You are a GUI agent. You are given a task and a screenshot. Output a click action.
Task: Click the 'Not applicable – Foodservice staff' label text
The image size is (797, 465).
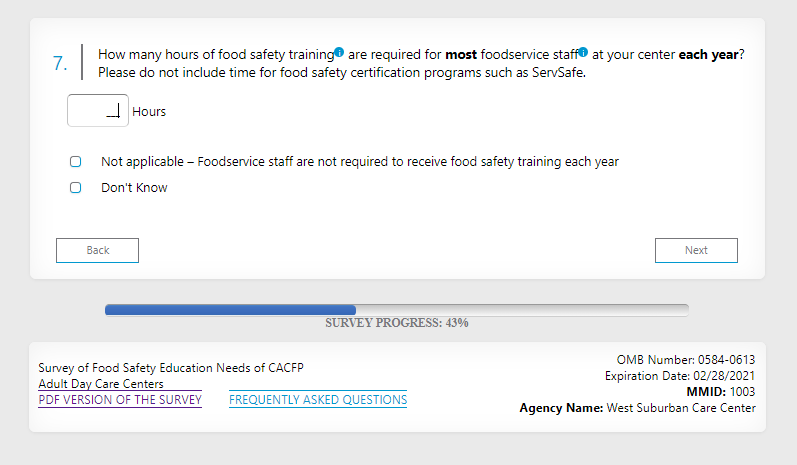pos(360,161)
